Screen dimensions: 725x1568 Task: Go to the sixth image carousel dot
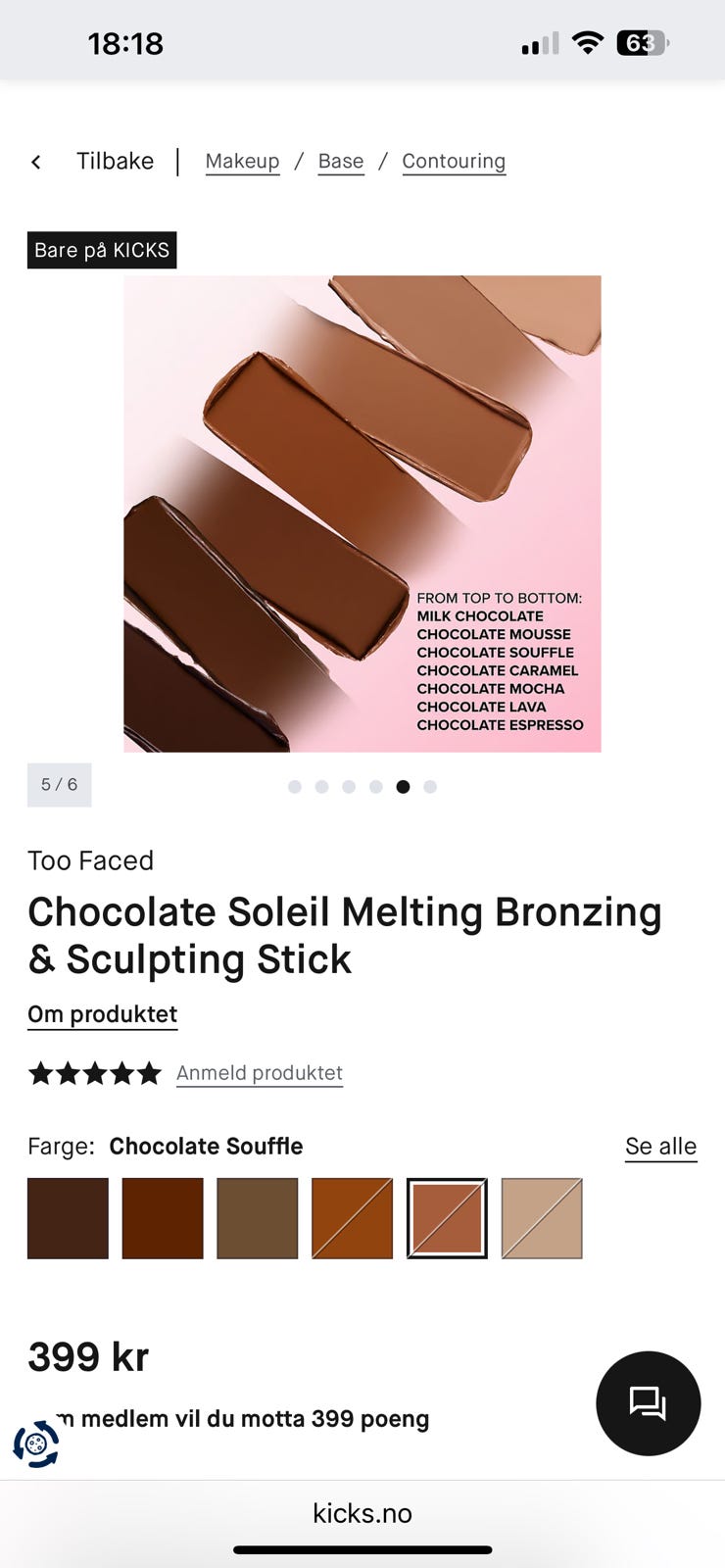[x=430, y=786]
